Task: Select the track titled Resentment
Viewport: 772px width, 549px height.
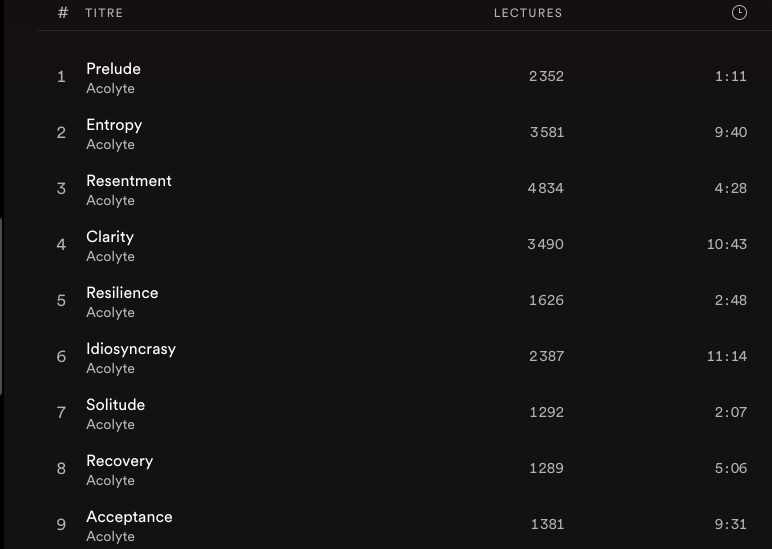Action: click(129, 181)
